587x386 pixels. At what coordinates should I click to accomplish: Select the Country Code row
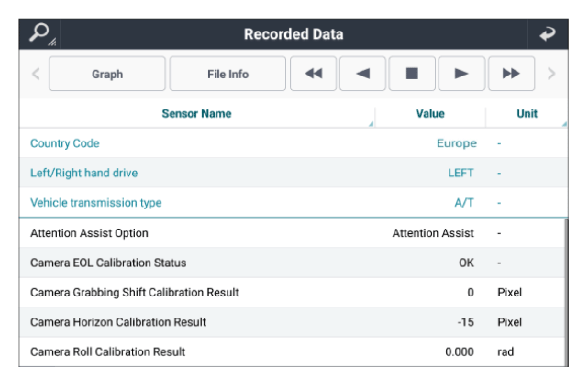tap(294, 143)
